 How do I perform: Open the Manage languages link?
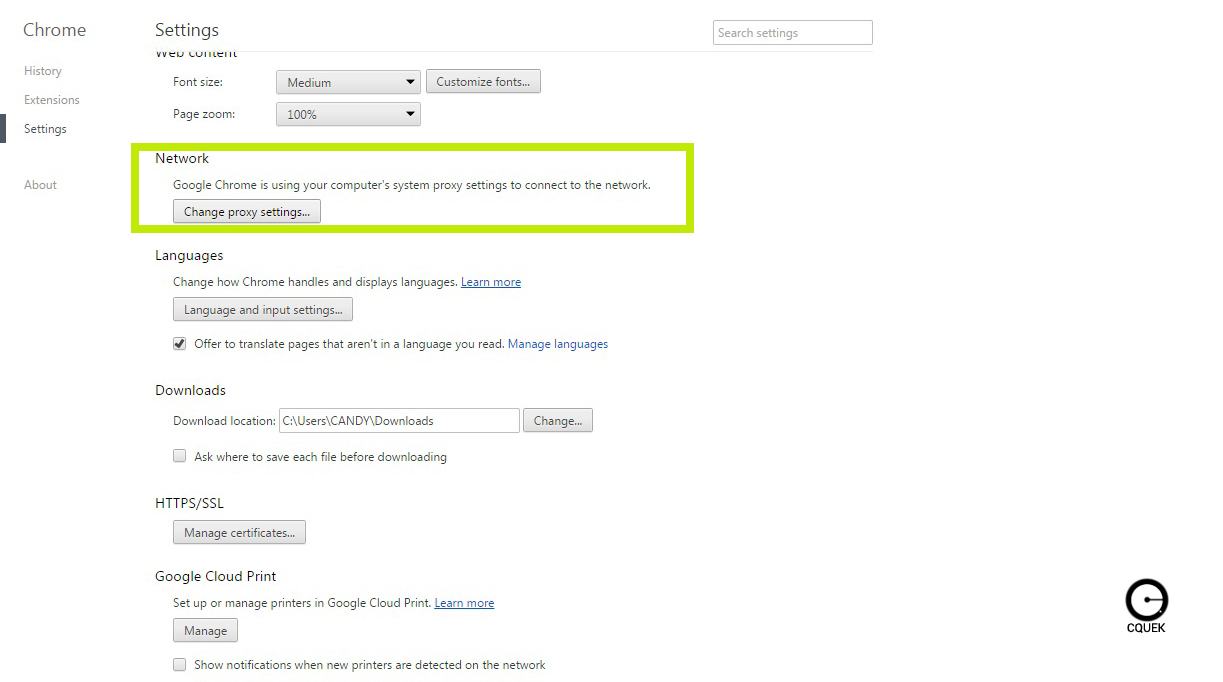click(x=558, y=344)
